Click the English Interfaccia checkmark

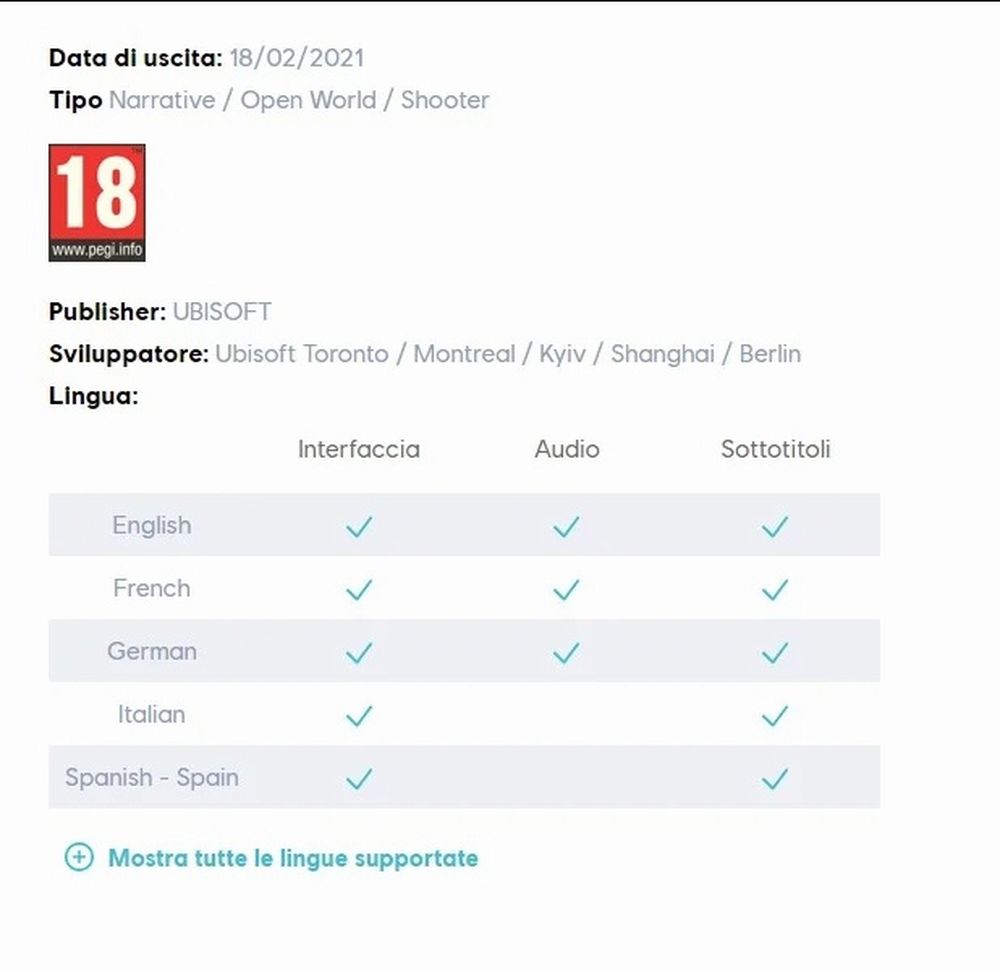[358, 526]
